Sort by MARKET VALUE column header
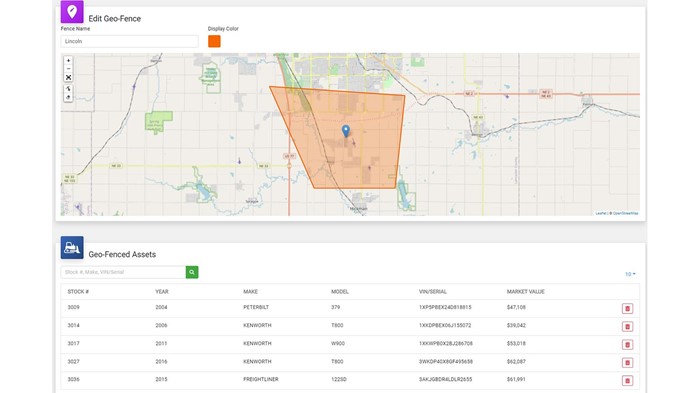Image resolution: width=700 pixels, height=393 pixels. tap(525, 292)
